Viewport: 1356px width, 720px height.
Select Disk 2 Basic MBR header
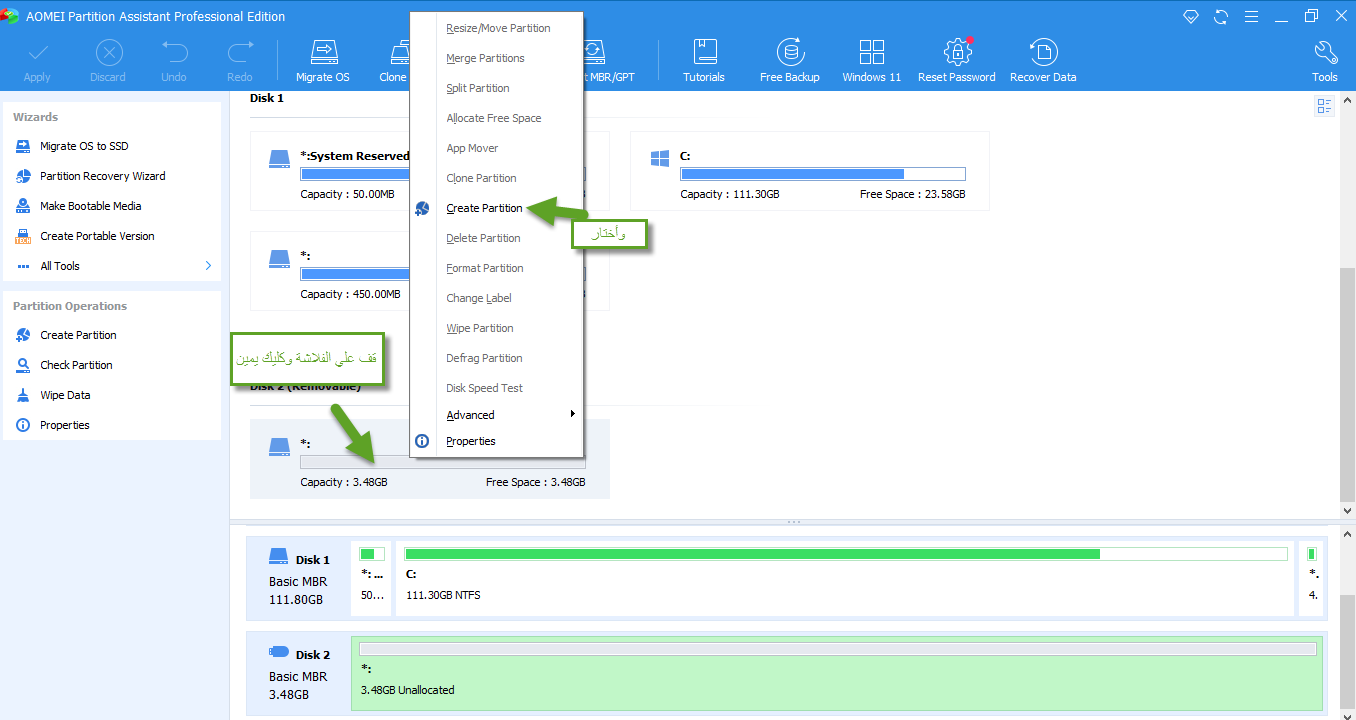[x=299, y=674]
